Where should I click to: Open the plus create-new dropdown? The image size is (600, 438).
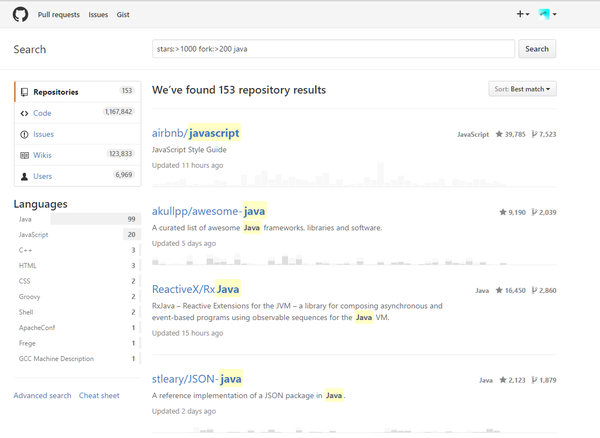point(523,14)
